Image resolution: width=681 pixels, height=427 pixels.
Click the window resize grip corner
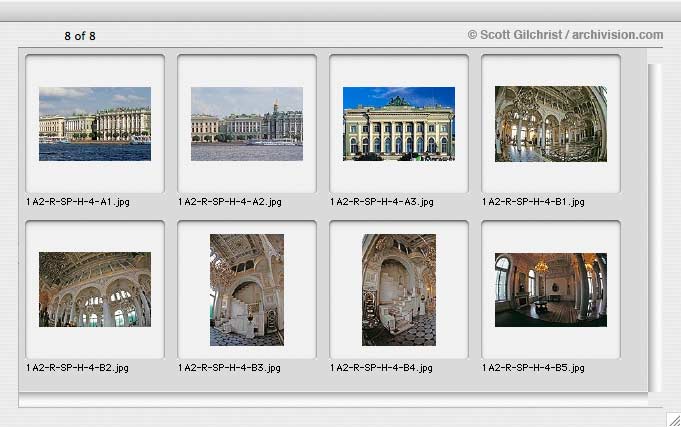click(x=674, y=420)
